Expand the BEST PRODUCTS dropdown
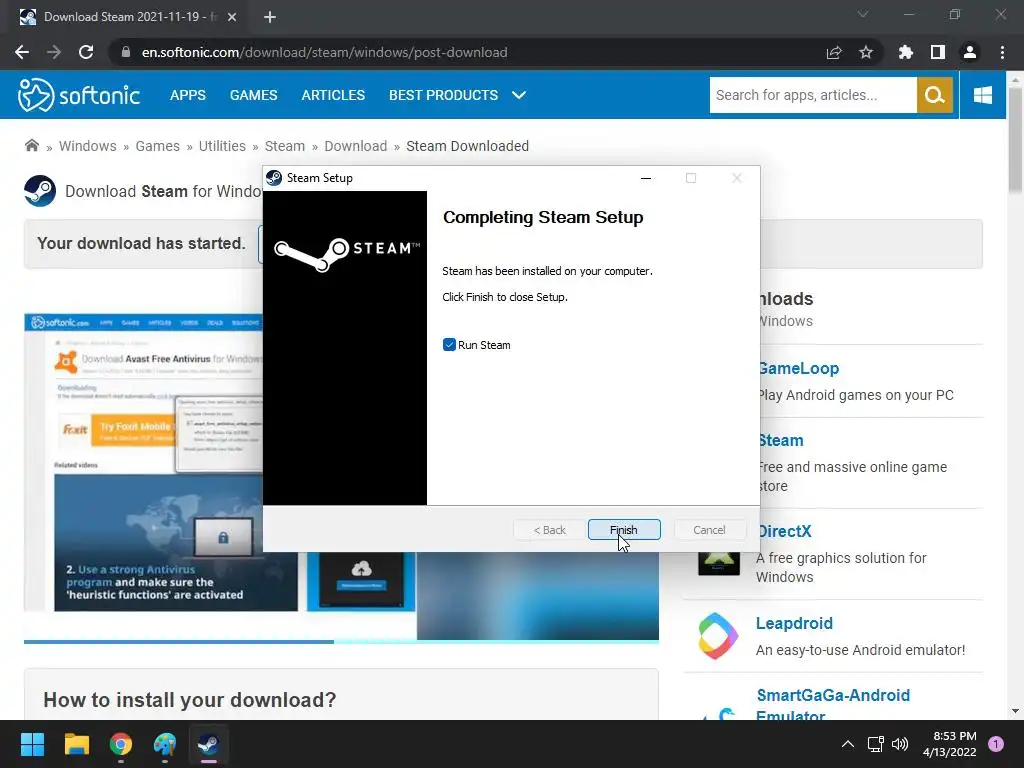Image resolution: width=1024 pixels, height=768 pixels. click(x=457, y=95)
